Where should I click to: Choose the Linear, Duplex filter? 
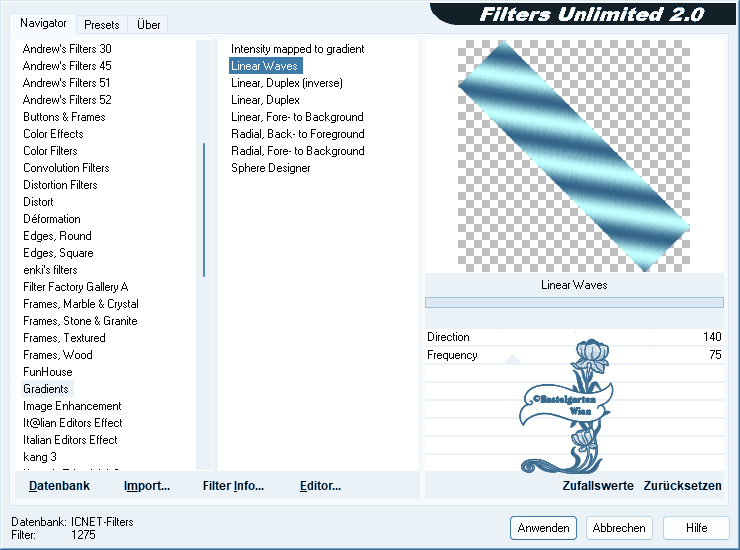point(265,100)
